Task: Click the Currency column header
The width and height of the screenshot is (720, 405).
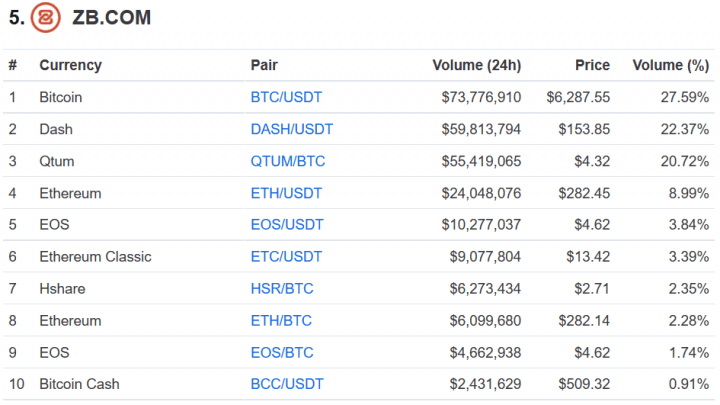Action: pyautogui.click(x=70, y=66)
